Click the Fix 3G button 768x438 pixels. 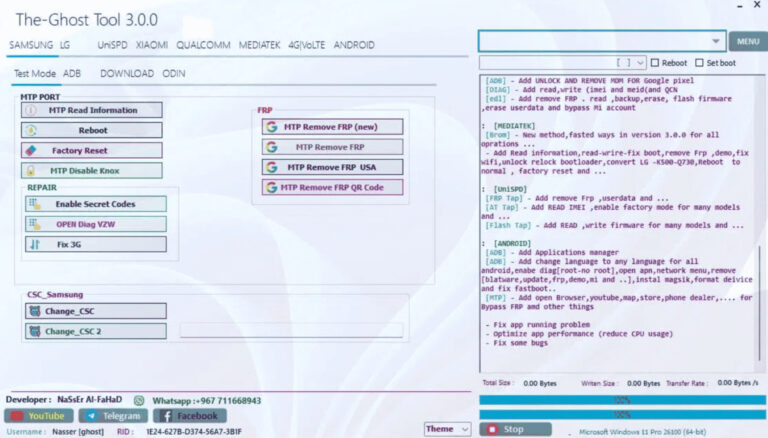tap(94, 244)
